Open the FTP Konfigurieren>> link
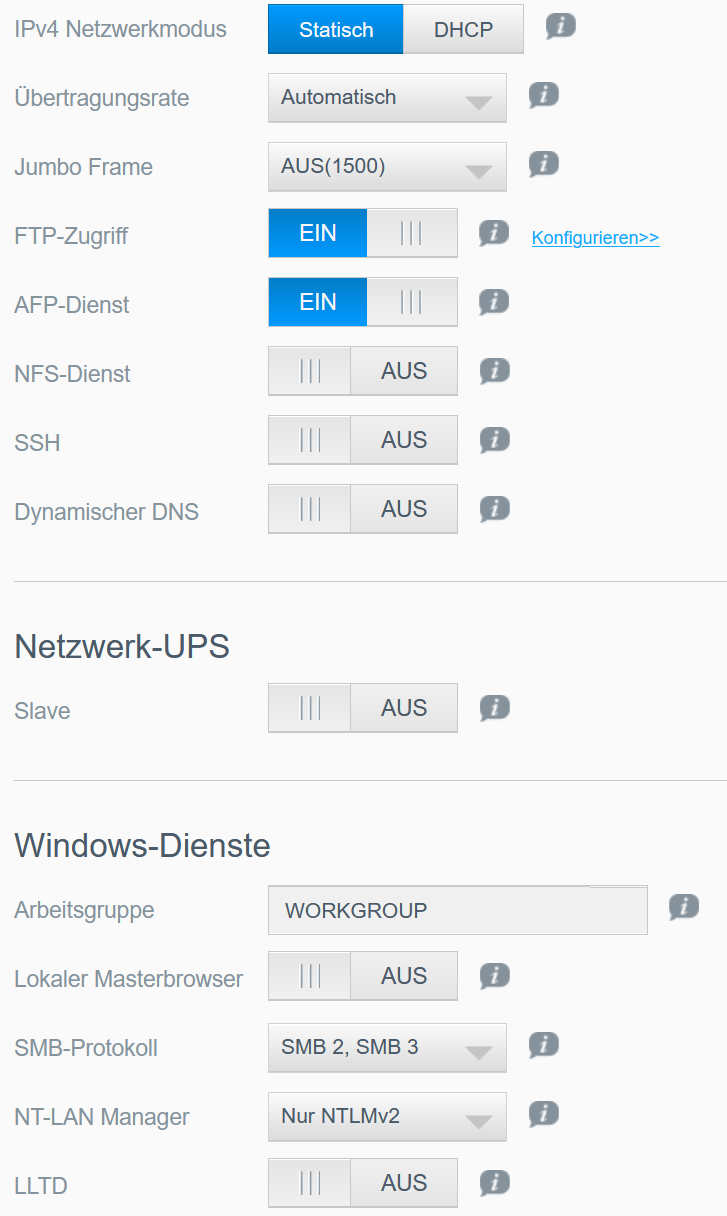Viewport: 727px width, 1216px height. coord(596,238)
